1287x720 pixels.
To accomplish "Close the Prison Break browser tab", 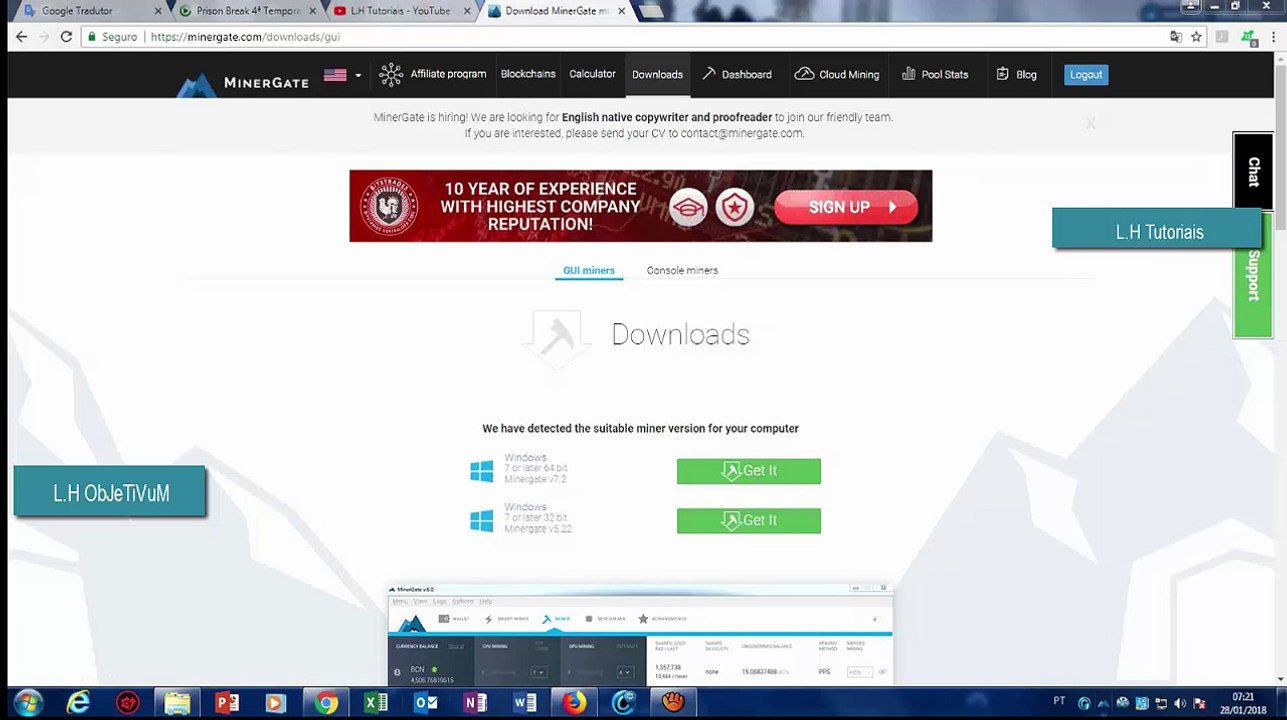I will click(x=312, y=11).
